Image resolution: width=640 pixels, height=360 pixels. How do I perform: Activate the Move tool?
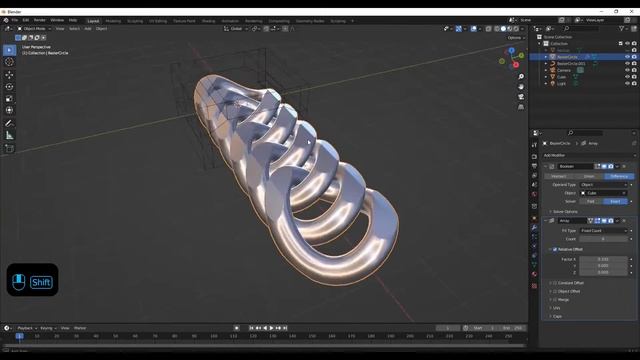coord(9,75)
